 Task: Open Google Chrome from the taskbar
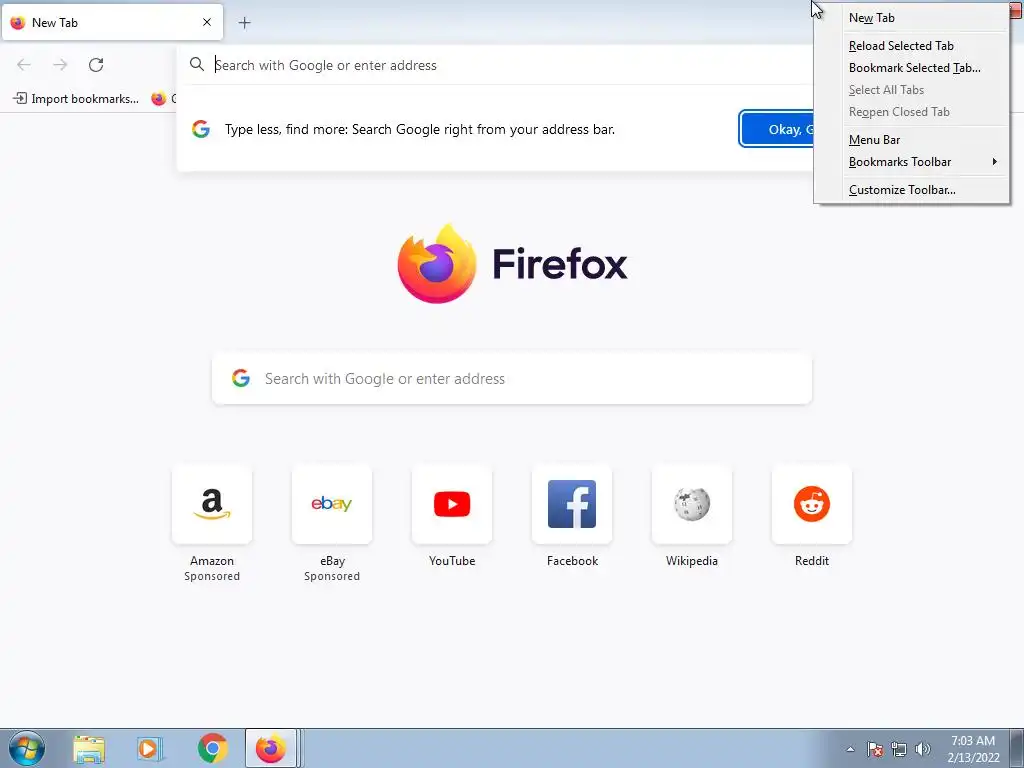212,748
